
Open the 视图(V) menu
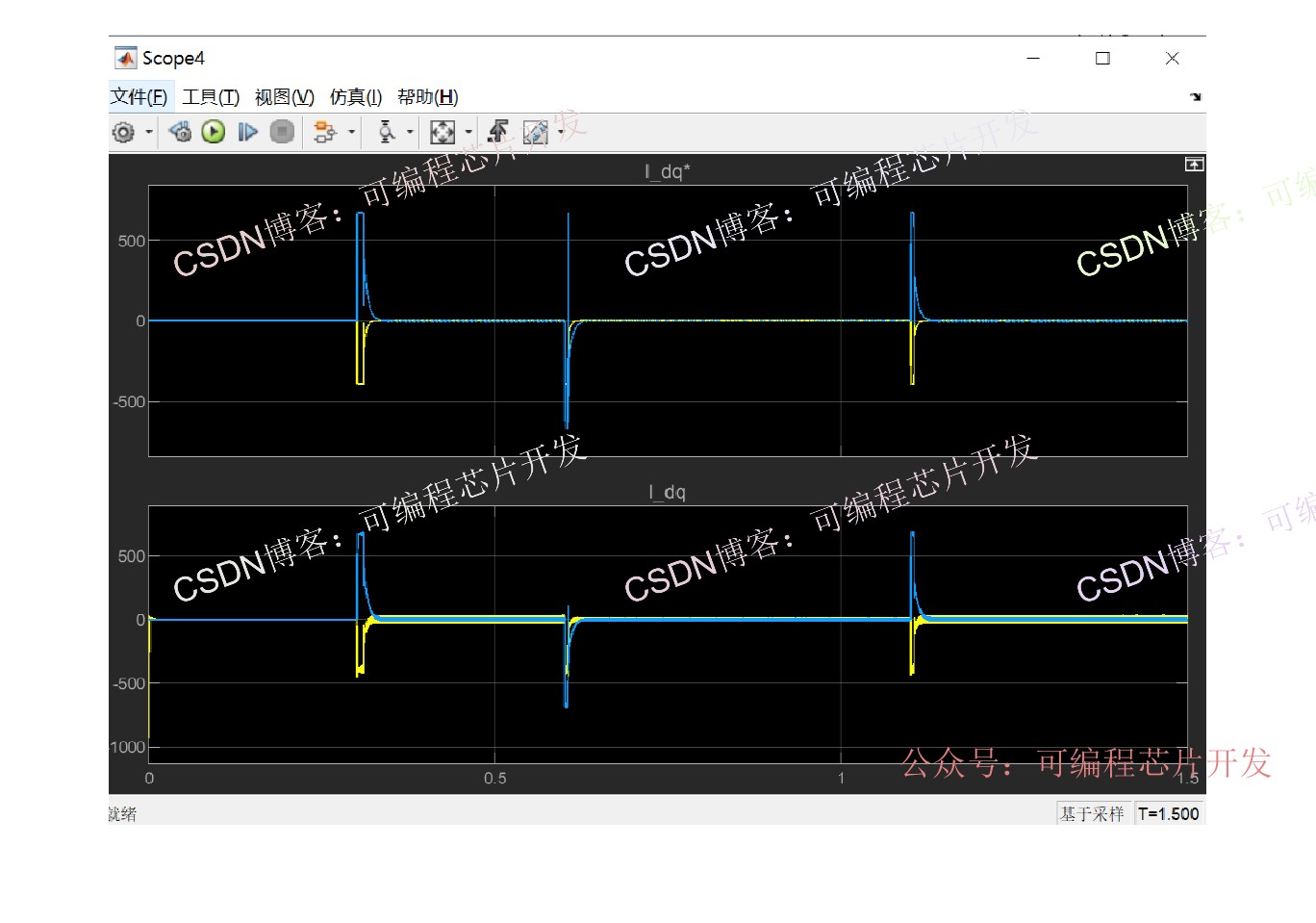pyautogui.click(x=285, y=97)
